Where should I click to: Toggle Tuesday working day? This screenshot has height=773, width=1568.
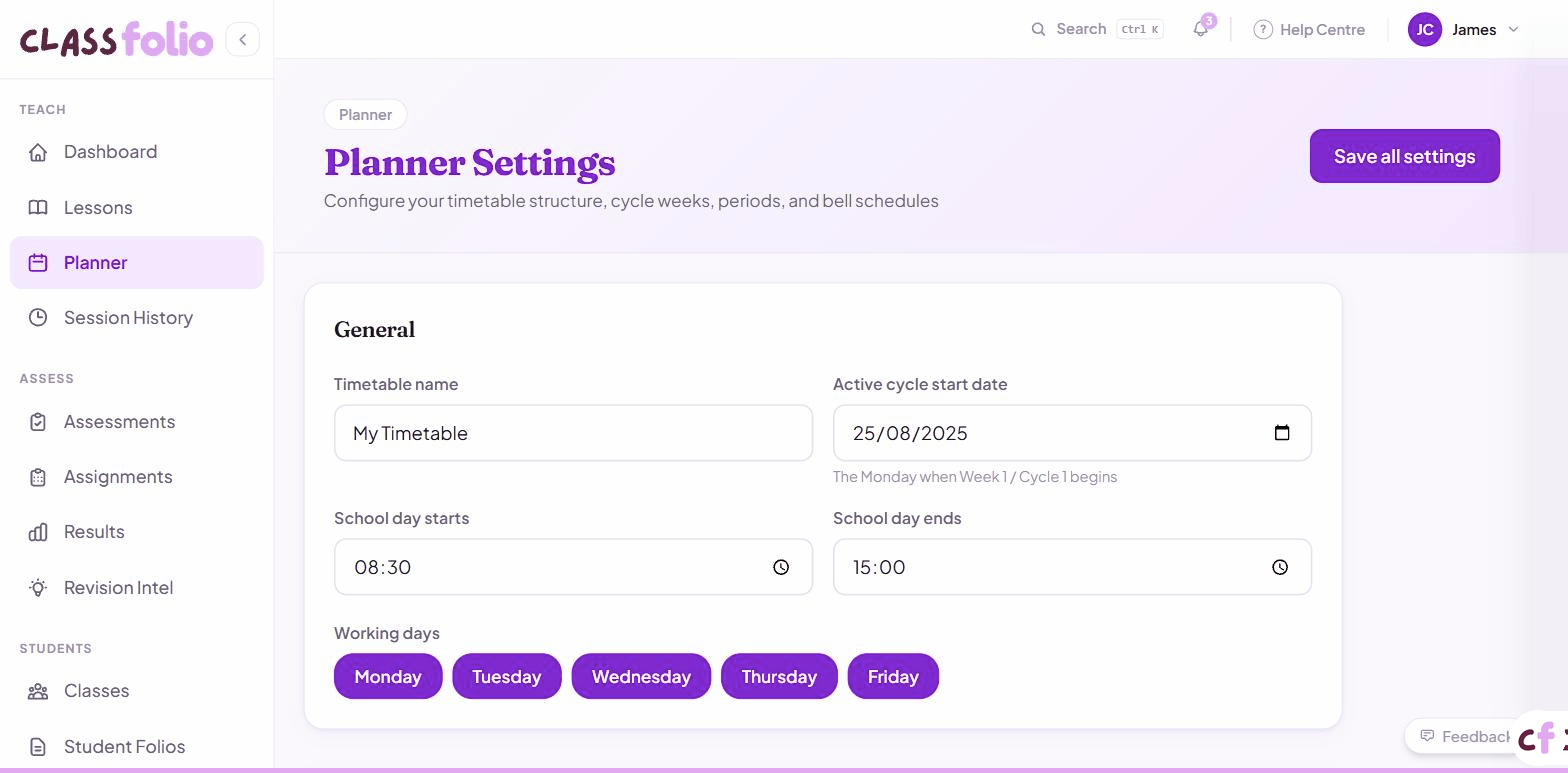[x=507, y=677]
